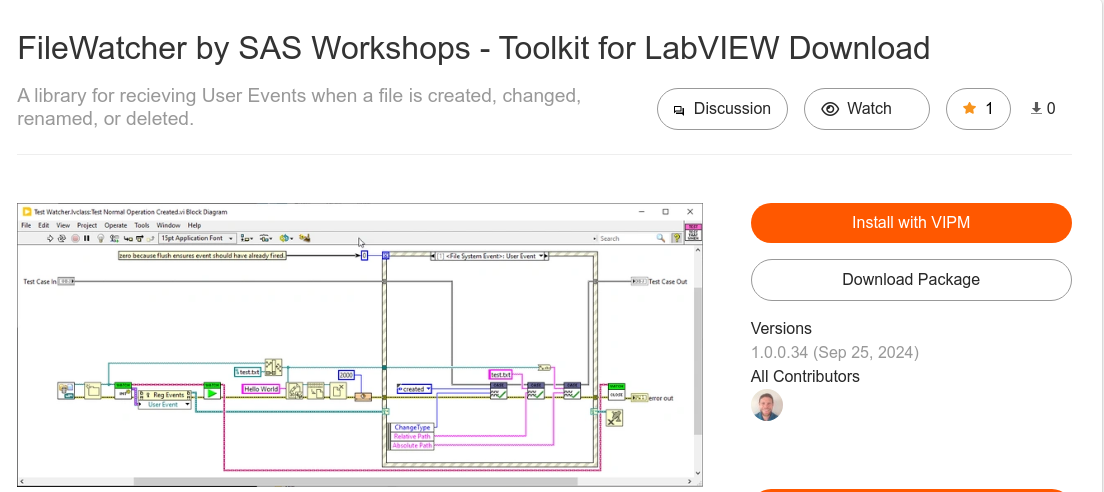Click the search magnifier icon in LabVIEW

click(x=661, y=238)
